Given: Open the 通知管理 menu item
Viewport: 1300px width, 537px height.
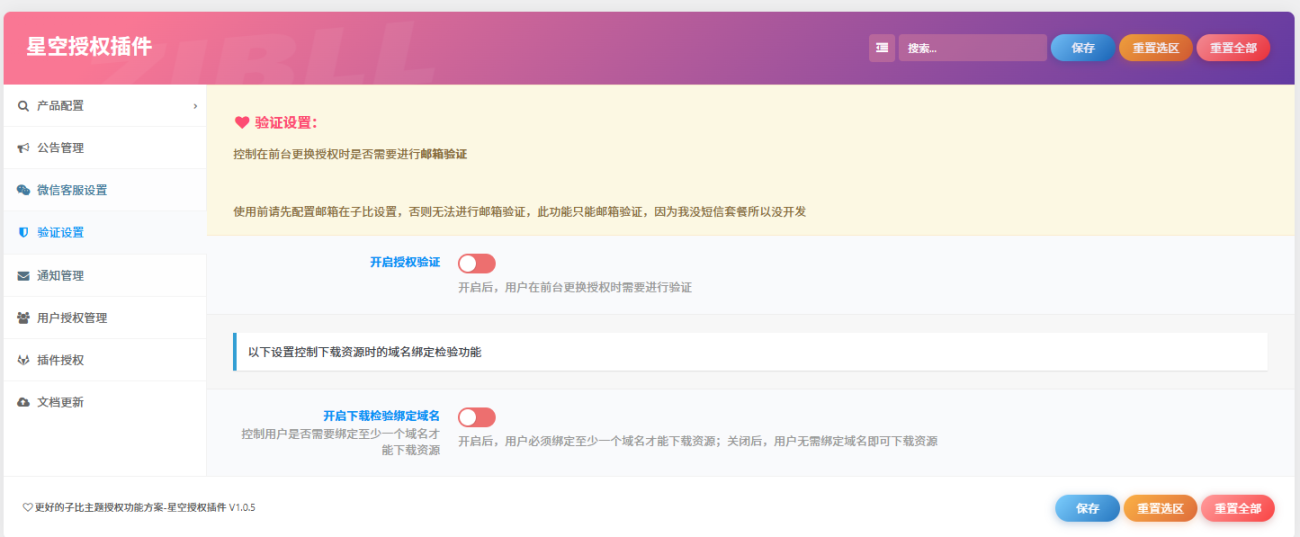Looking at the screenshot, I should pos(61,276).
